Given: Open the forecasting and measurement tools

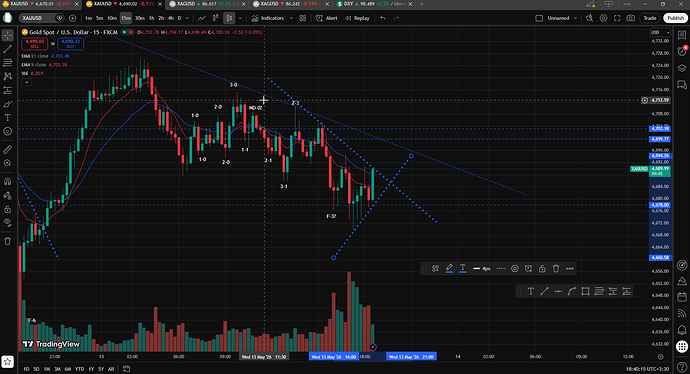Looking at the screenshot, I should click(x=7, y=90).
